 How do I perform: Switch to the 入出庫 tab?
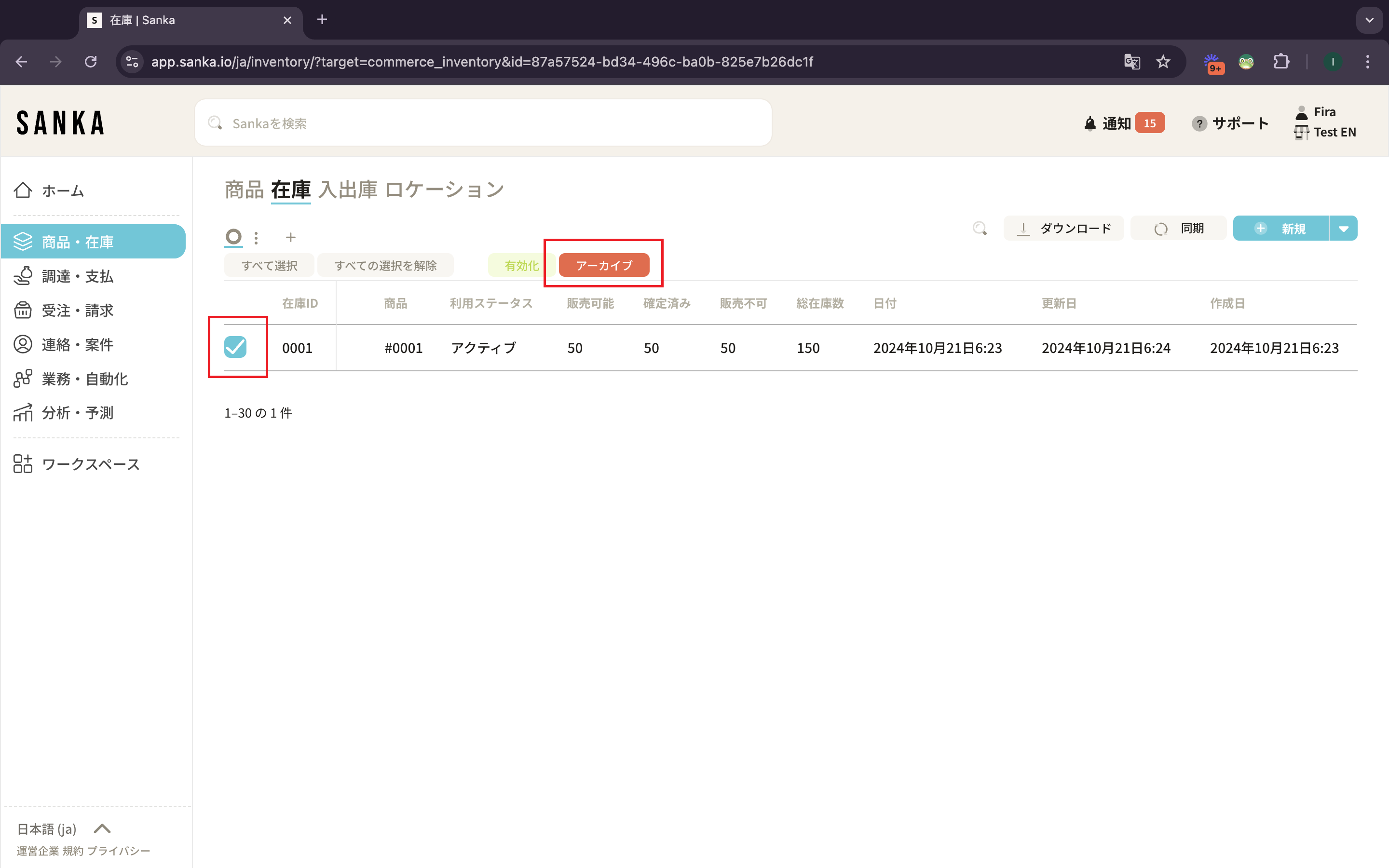348,190
